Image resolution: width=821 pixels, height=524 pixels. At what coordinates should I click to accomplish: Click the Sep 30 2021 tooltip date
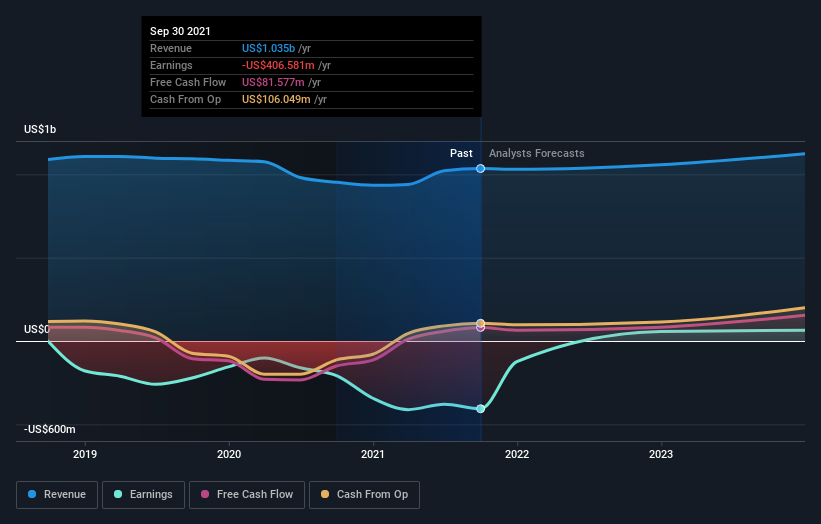[x=180, y=31]
